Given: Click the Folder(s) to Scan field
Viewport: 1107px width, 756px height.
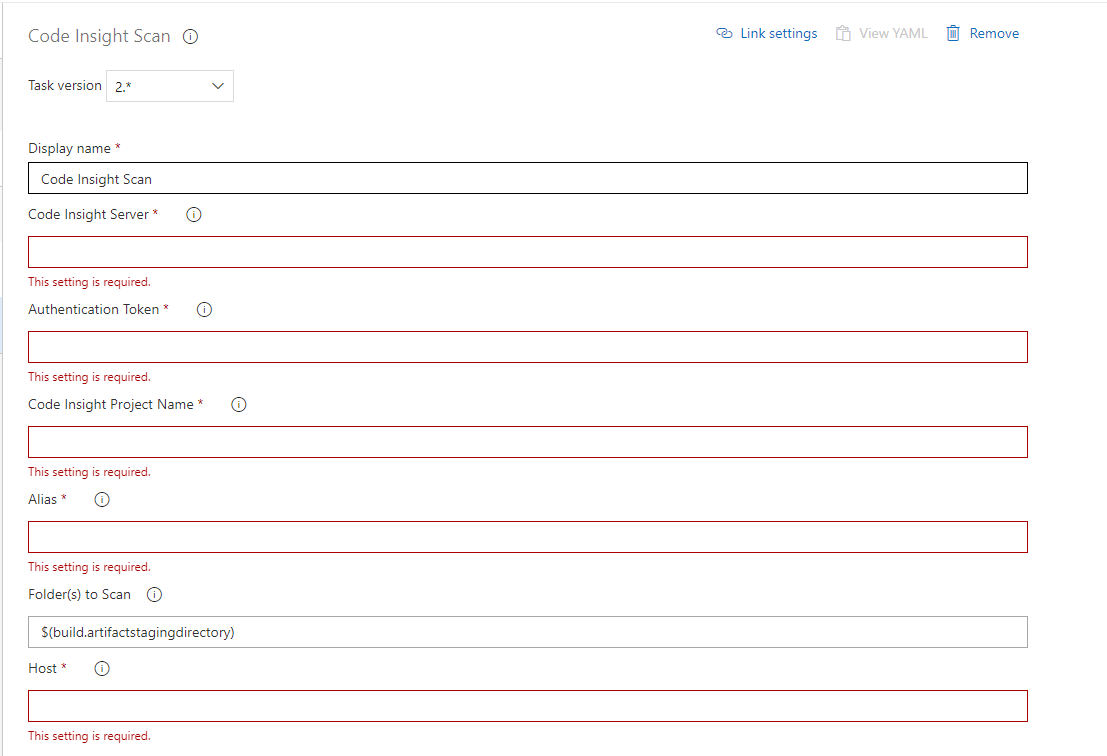Looking at the screenshot, I should pyautogui.click(x=527, y=632).
